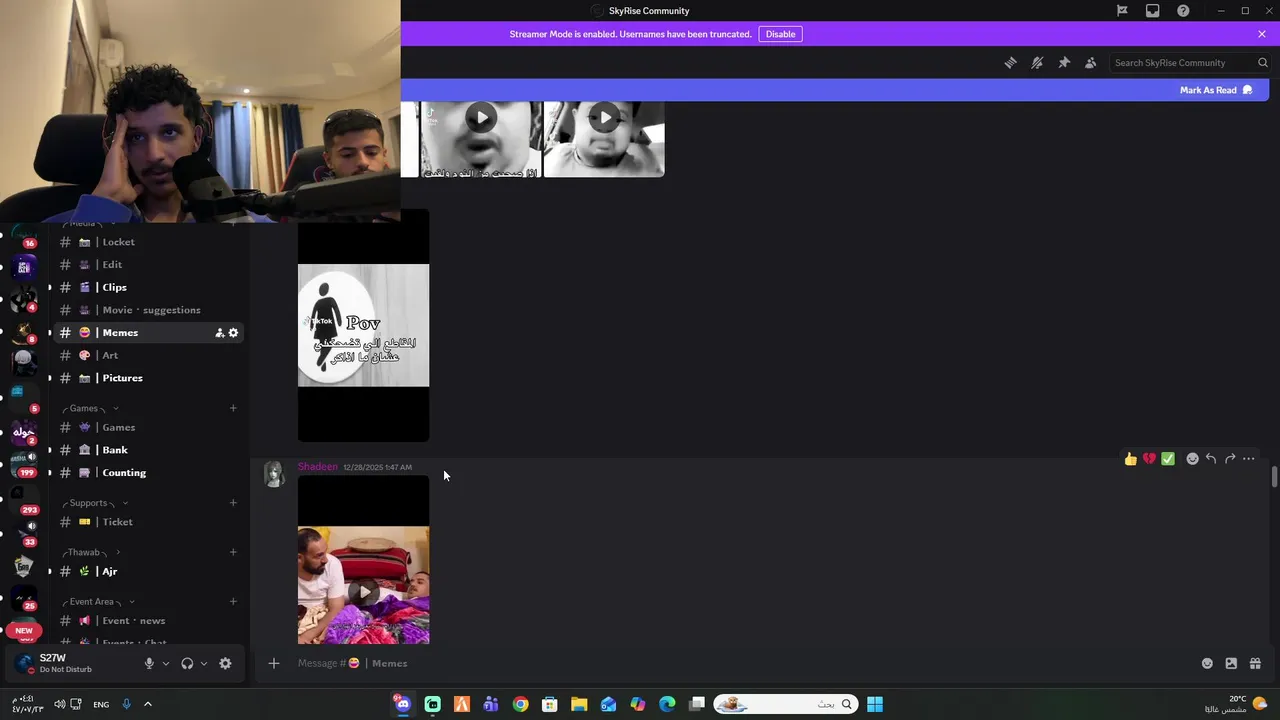The width and height of the screenshot is (1280, 720).
Task: Open the Threads icon in channel header
Action: 1010,62
